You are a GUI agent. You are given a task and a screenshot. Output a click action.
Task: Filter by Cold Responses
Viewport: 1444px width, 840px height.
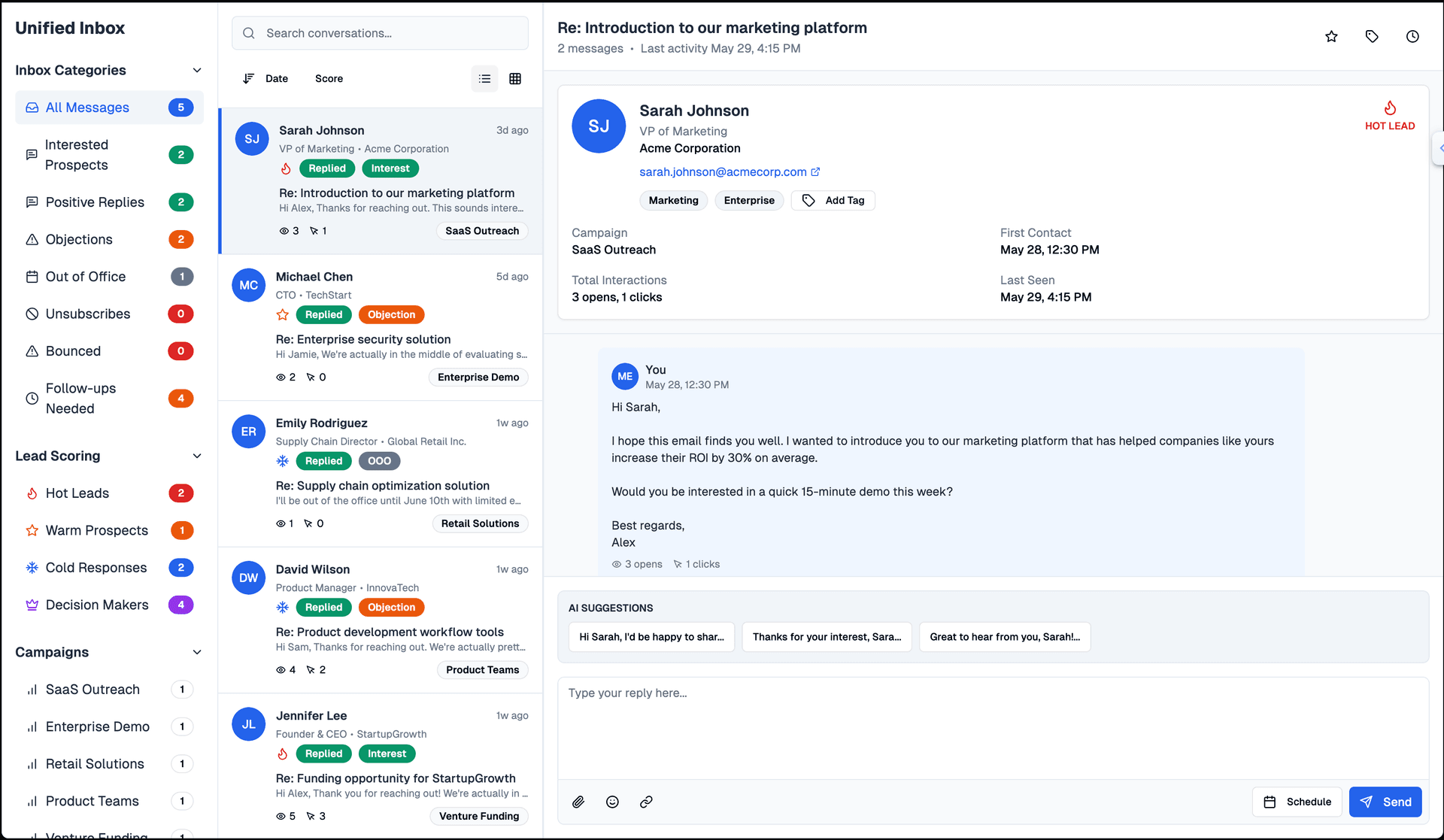pos(109,568)
